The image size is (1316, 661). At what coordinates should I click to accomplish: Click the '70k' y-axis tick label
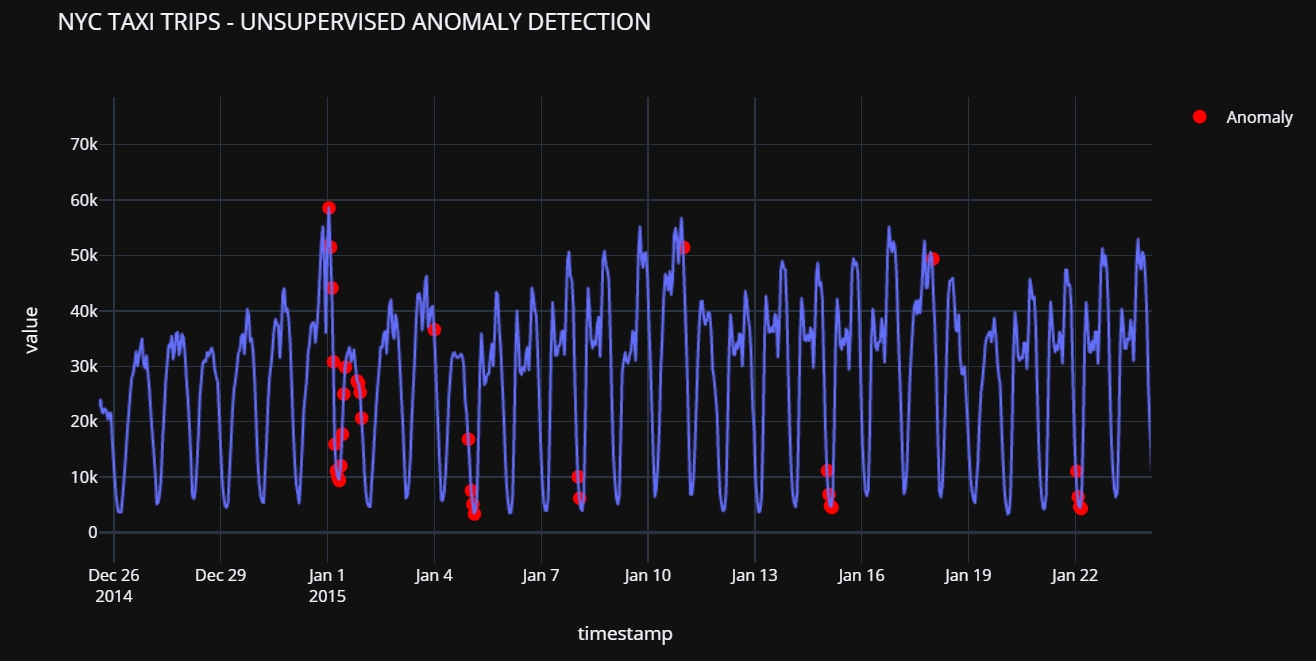(84, 145)
